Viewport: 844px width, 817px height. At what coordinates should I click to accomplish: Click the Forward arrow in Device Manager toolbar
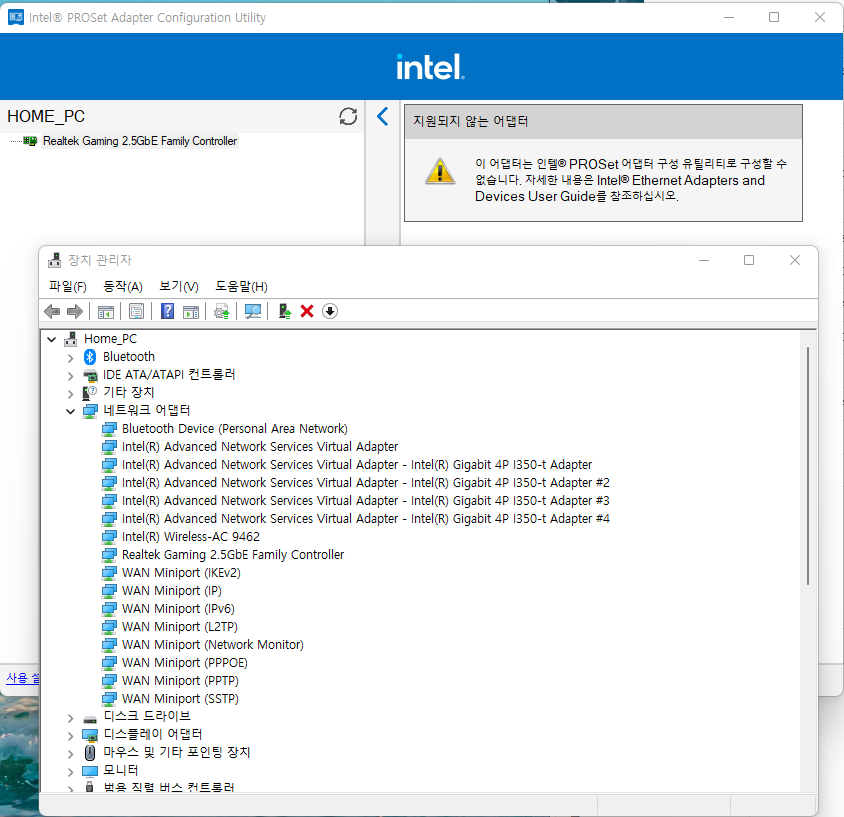(75, 311)
